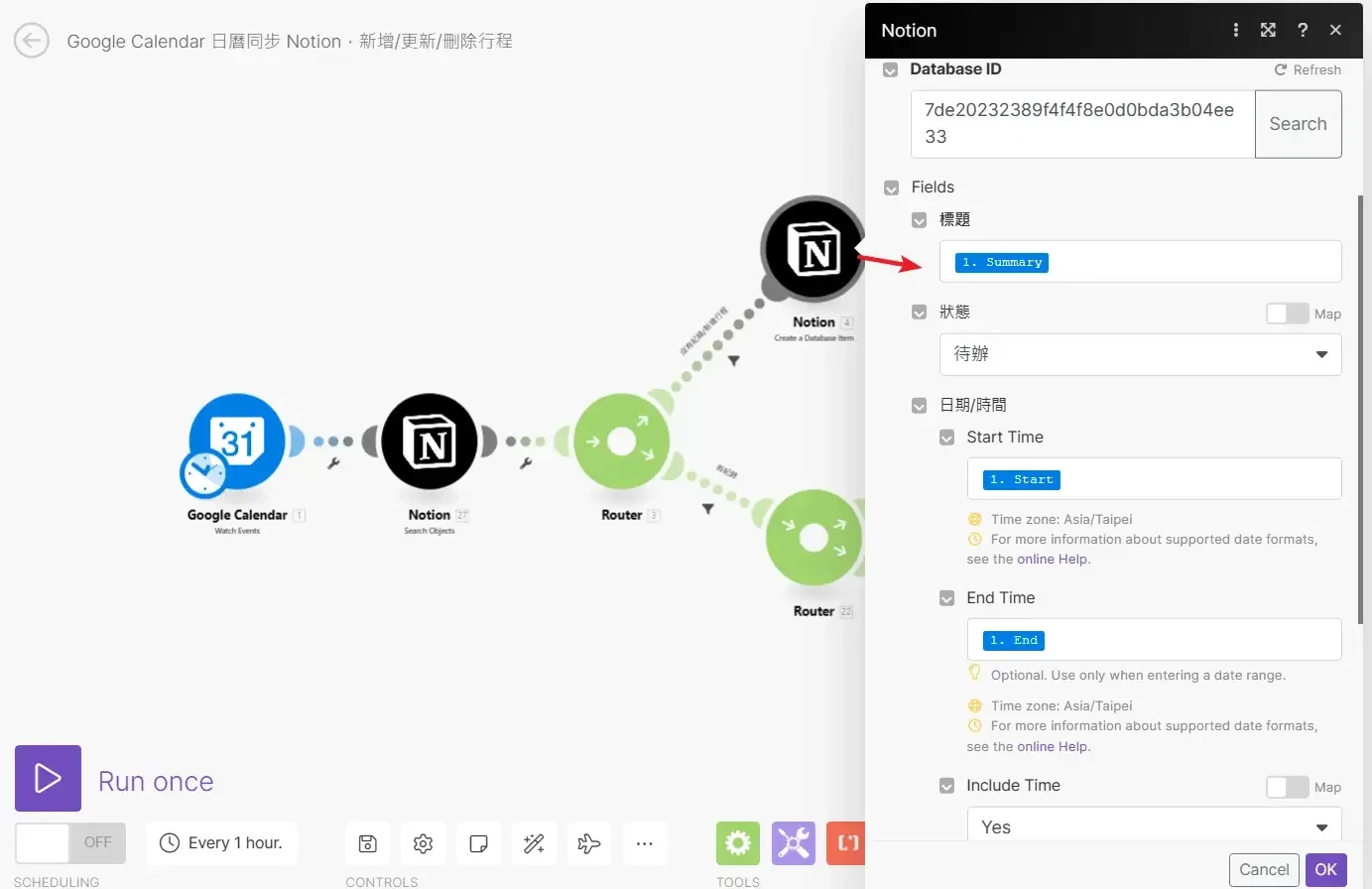This screenshot has width=1372, height=889.
Task: Run the scenario once
Action: [x=48, y=778]
